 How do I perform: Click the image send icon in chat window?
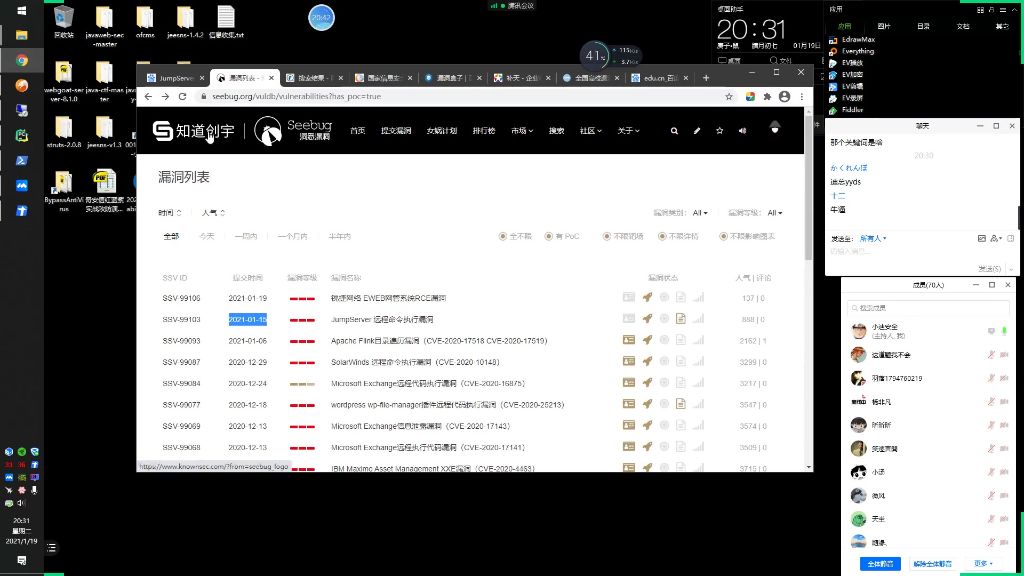pos(982,238)
